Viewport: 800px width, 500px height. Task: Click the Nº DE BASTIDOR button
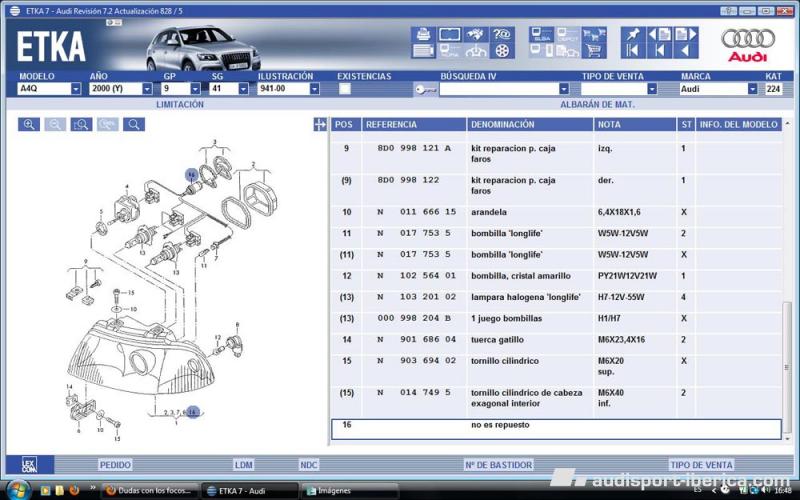pyautogui.click(x=498, y=465)
